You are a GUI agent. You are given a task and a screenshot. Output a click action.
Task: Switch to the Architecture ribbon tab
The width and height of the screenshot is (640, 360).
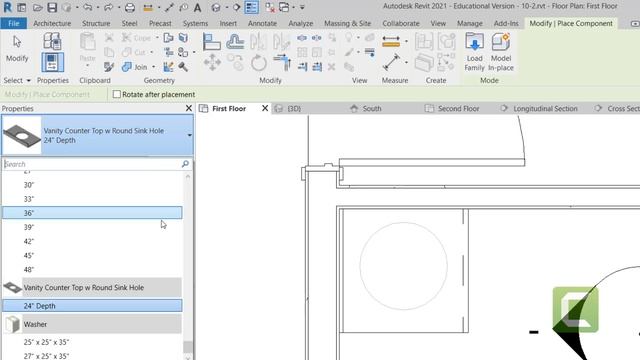coord(52,24)
